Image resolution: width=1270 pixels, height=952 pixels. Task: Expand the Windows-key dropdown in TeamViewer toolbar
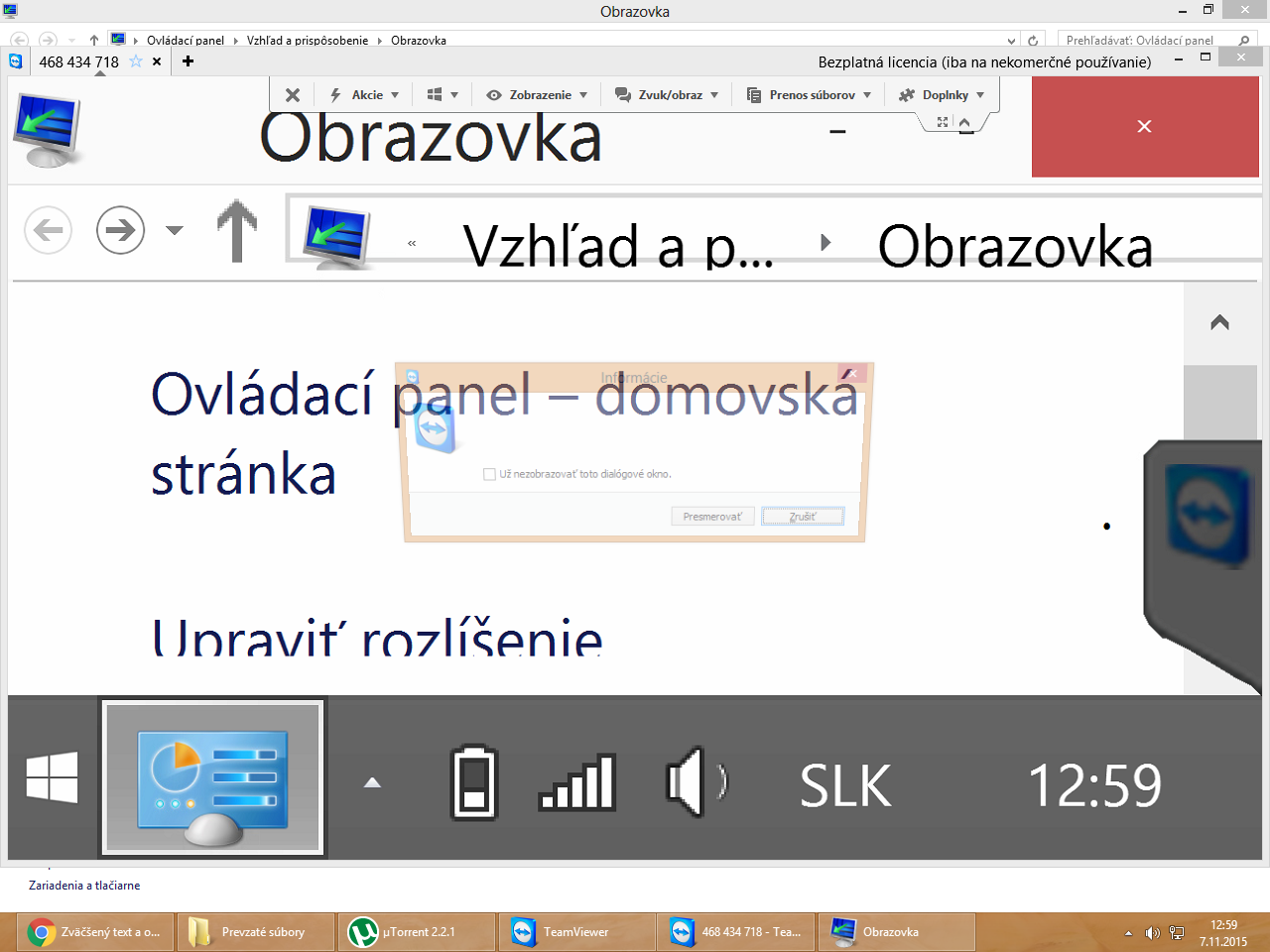click(443, 95)
